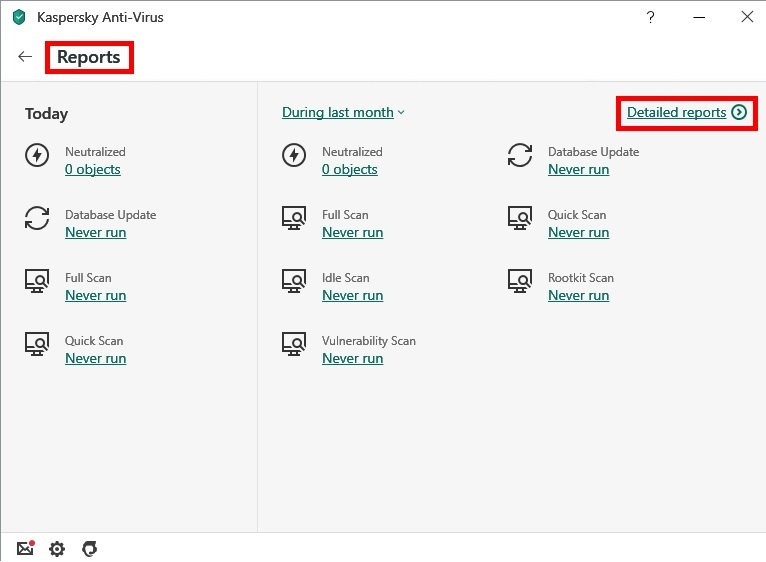Click 'Never run' under Today's Full Scan

[x=95, y=295]
